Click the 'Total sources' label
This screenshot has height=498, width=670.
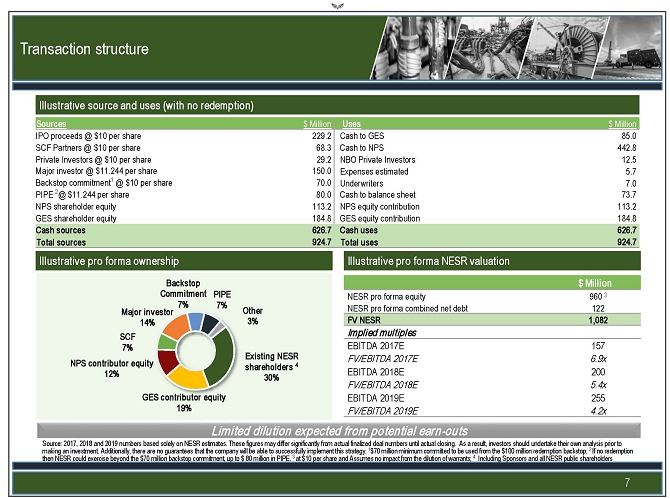[x=61, y=242]
